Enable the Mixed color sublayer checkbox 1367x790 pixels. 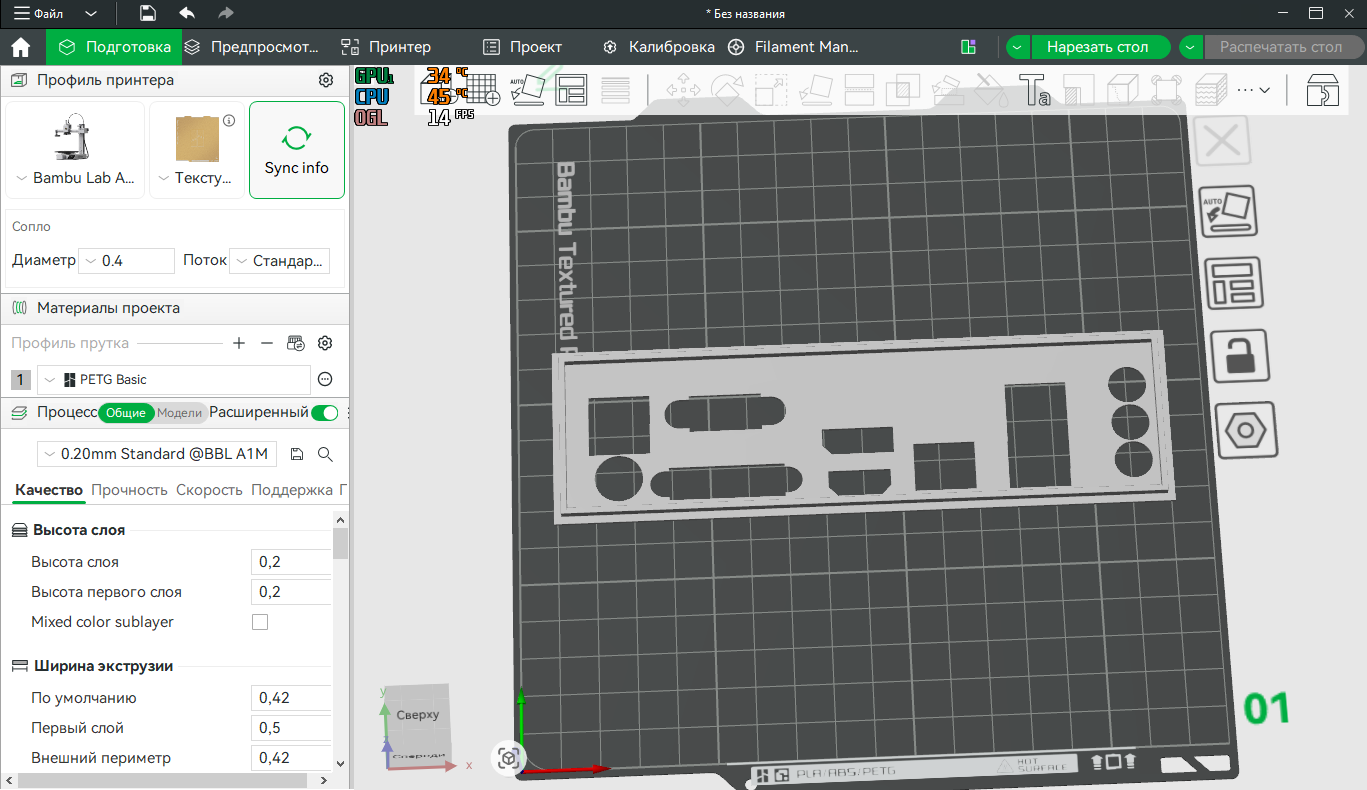(260, 622)
